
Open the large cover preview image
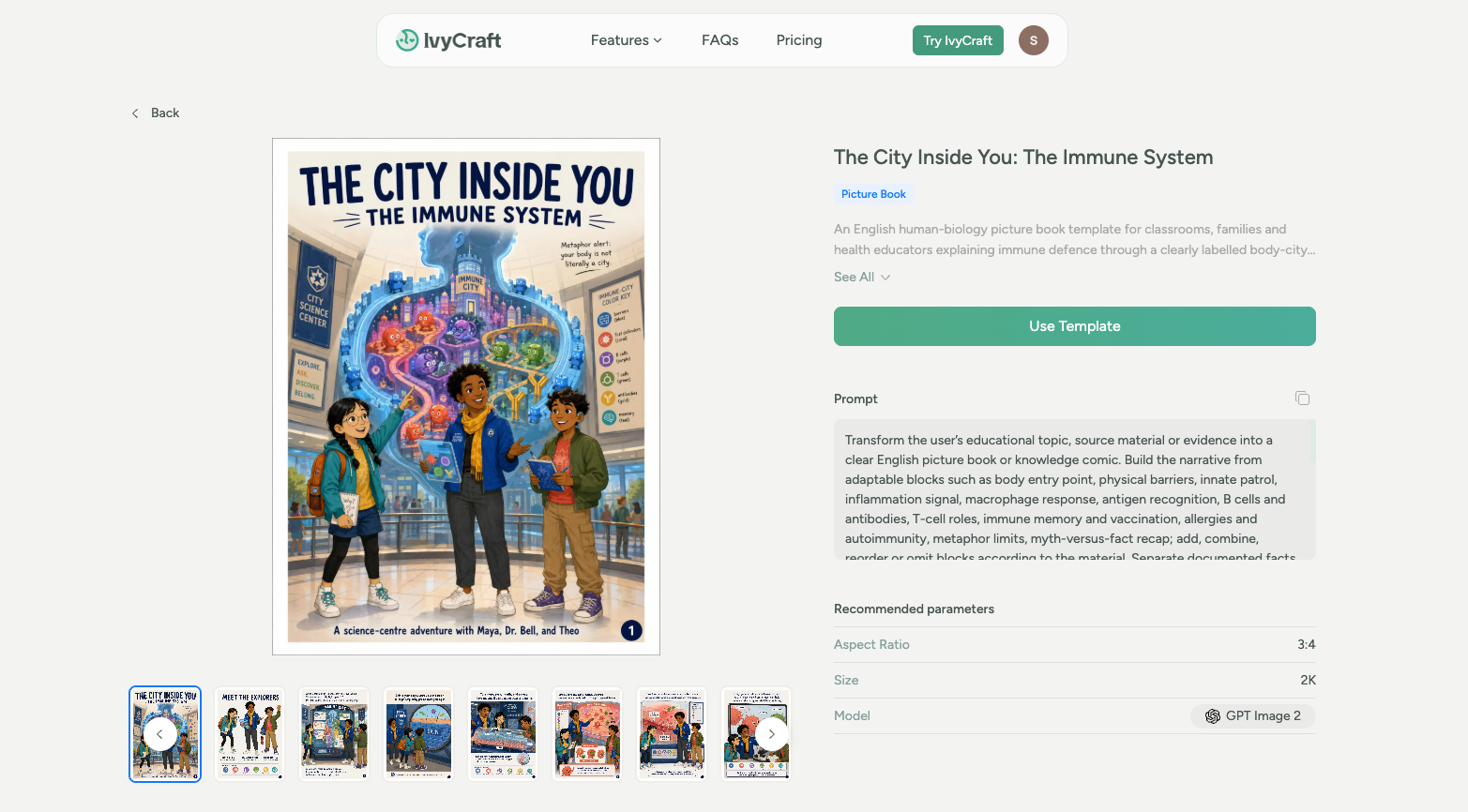466,397
